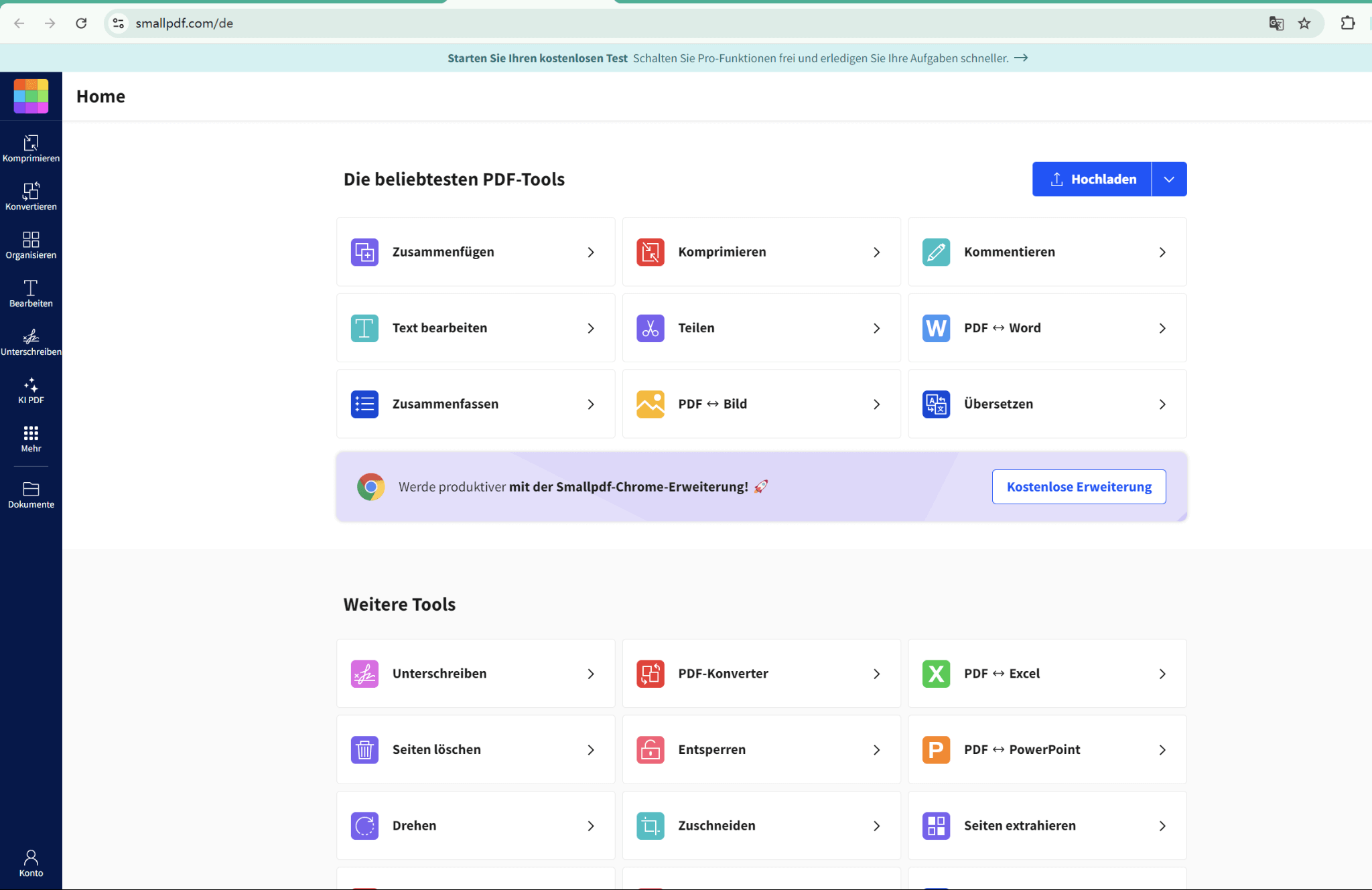Click the chevron on Übersetzen card
1372x890 pixels.
(x=1162, y=404)
